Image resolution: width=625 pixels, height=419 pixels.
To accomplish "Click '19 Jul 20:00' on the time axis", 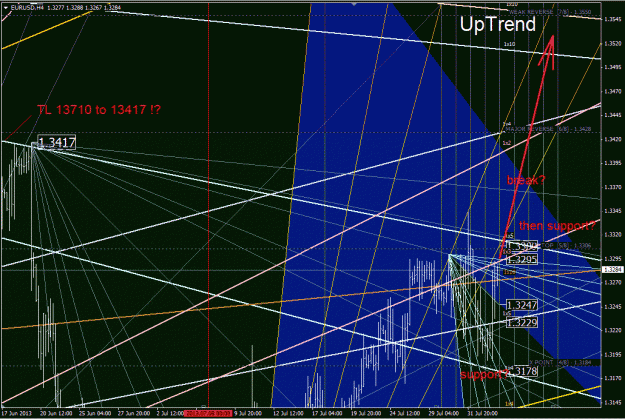I will click(x=366, y=413).
